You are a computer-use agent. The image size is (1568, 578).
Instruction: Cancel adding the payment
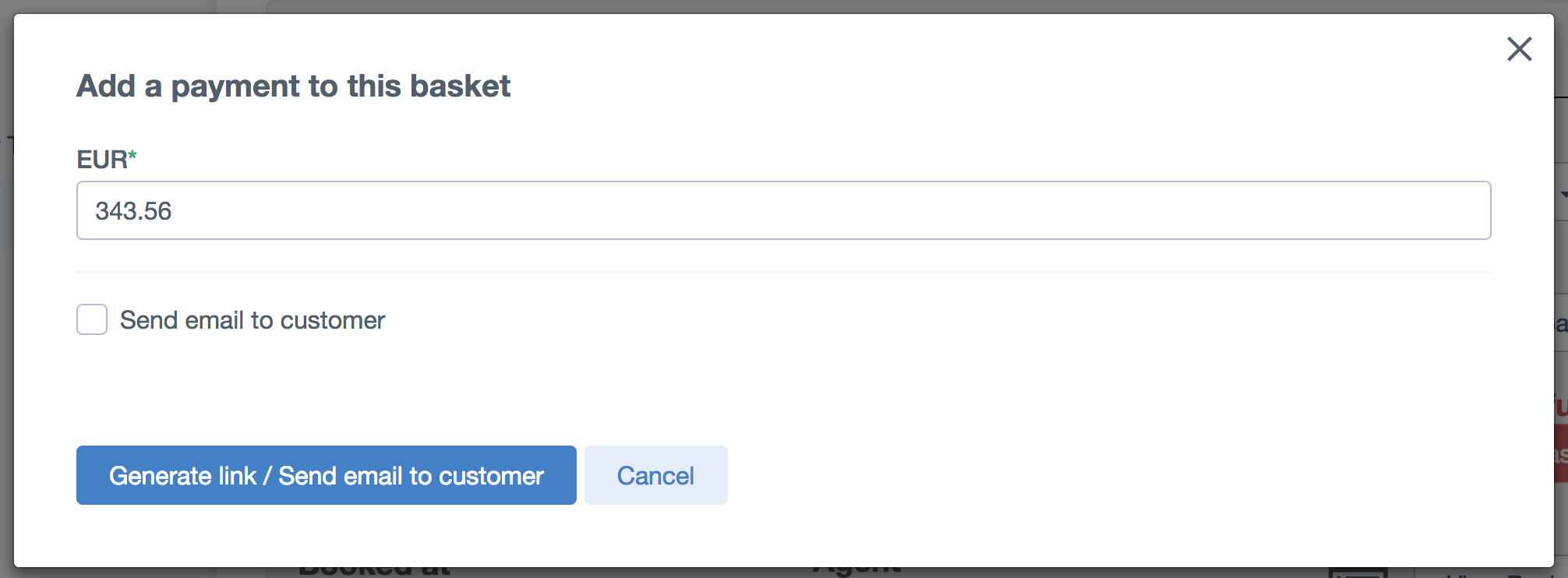coord(655,475)
